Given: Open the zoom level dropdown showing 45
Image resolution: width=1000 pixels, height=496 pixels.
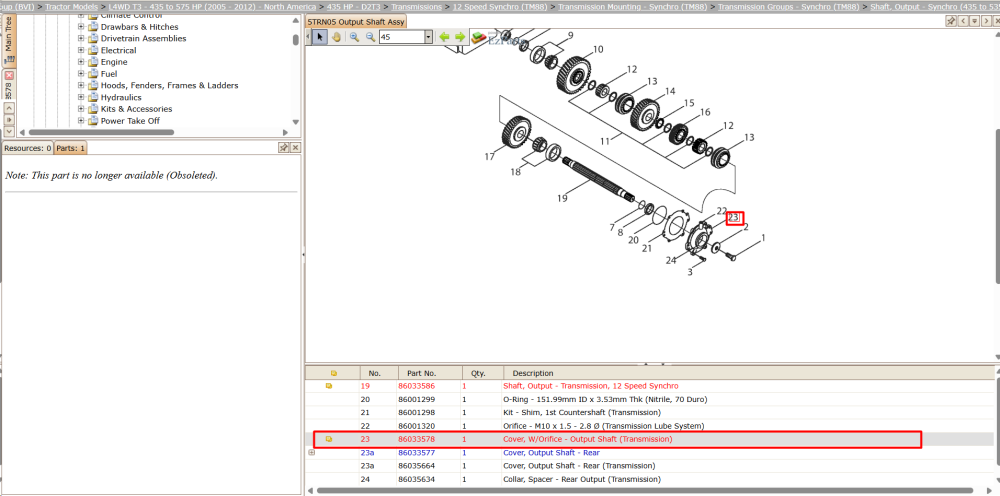Looking at the screenshot, I should (428, 37).
